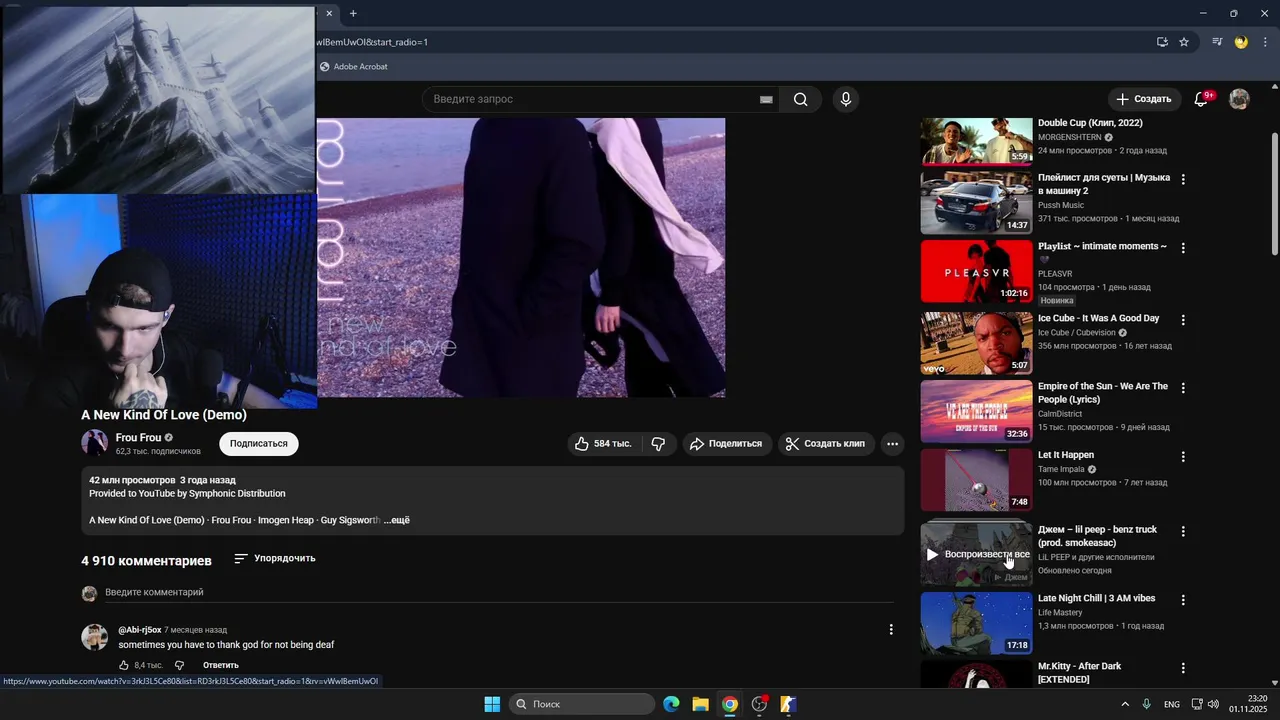The image size is (1280, 720).
Task: Open OBS Studio from the taskbar
Action: pyautogui.click(x=759, y=704)
